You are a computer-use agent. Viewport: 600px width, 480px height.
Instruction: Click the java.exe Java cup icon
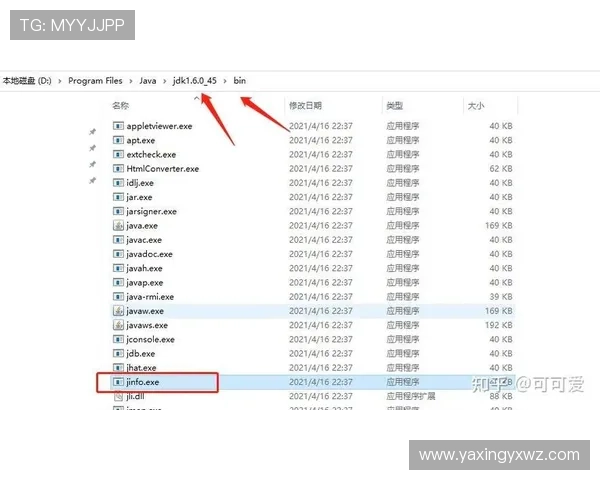pos(118,225)
